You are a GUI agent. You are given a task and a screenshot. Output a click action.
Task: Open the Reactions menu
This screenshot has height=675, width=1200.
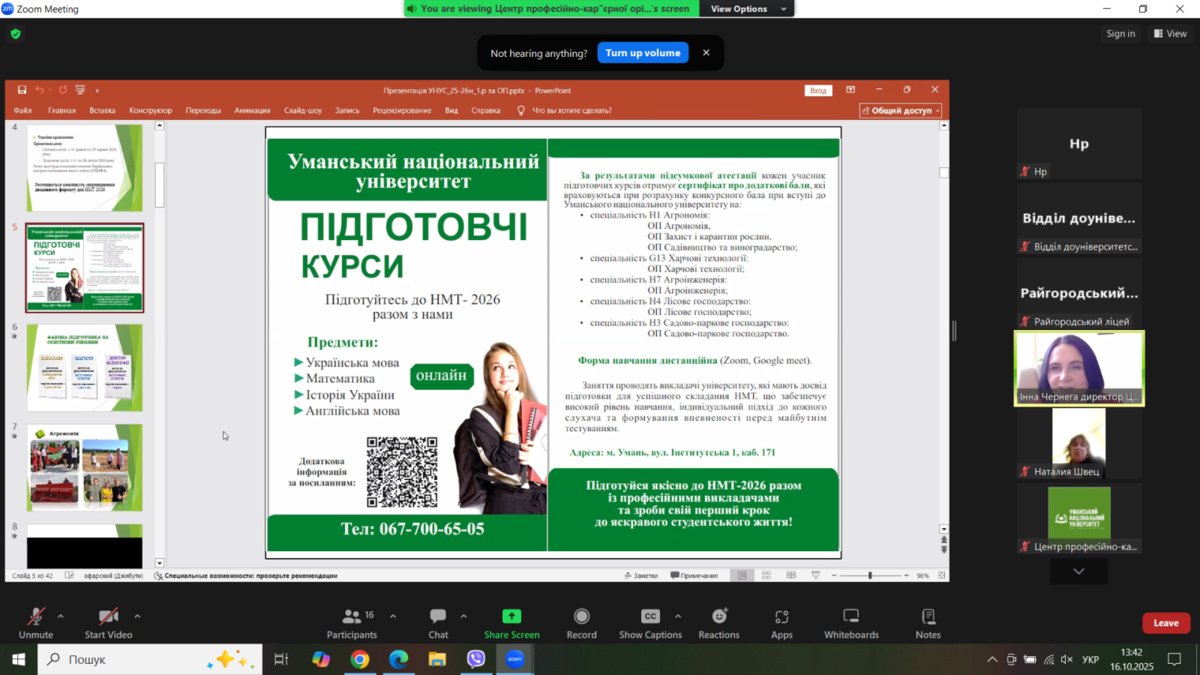coord(718,623)
